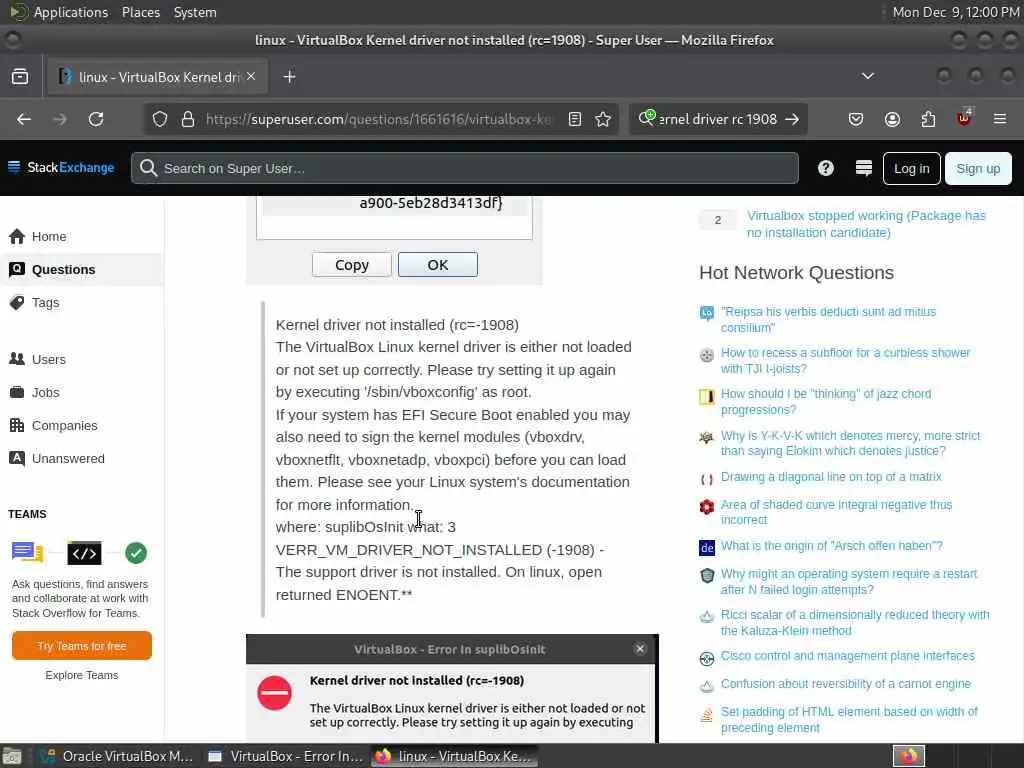Open 'Ricci scalar' Kaluza-Klein question

click(x=855, y=622)
